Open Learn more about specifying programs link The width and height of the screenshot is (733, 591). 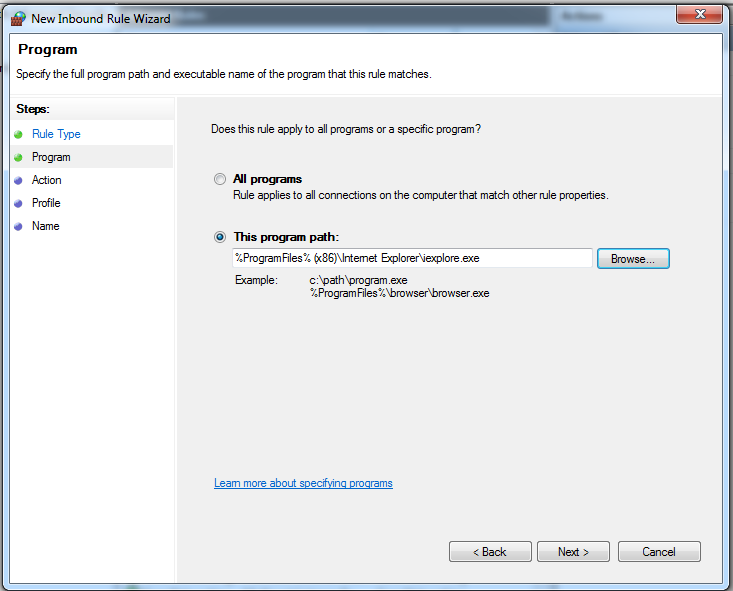[x=303, y=483]
